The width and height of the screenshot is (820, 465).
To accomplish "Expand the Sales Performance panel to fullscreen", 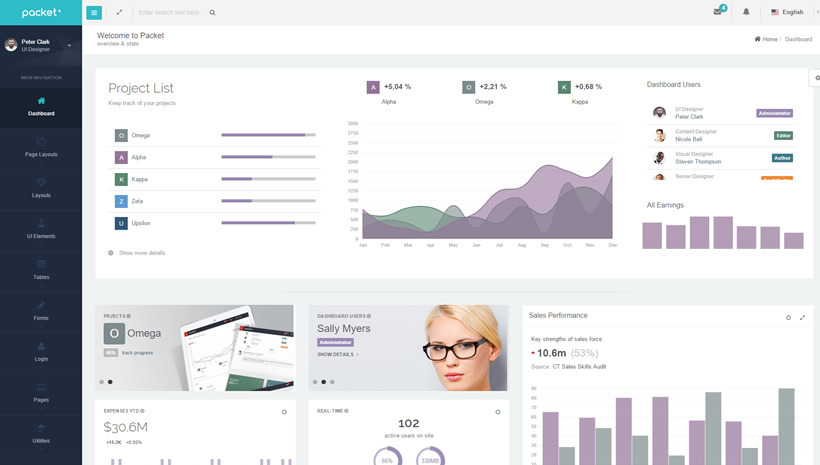I will click(x=802, y=318).
